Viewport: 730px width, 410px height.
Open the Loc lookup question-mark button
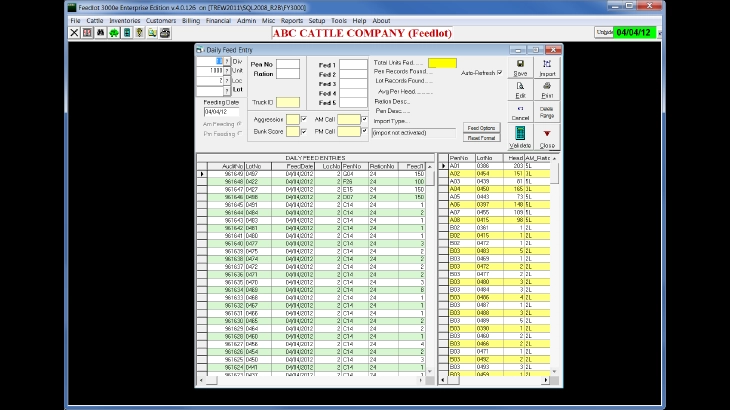(x=227, y=81)
